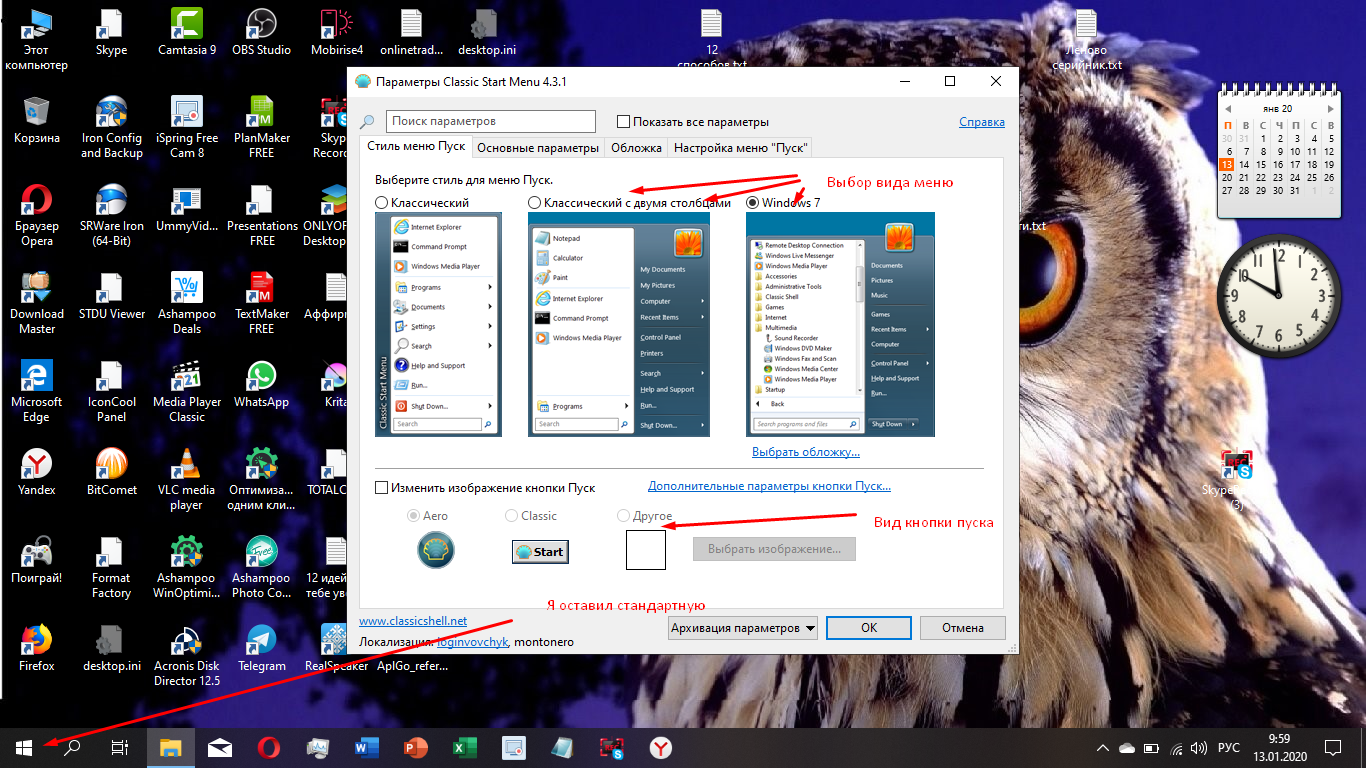Viewport: 1366px width, 768px height.
Task: Open the BitComet desktop shortcut
Action: (x=111, y=472)
